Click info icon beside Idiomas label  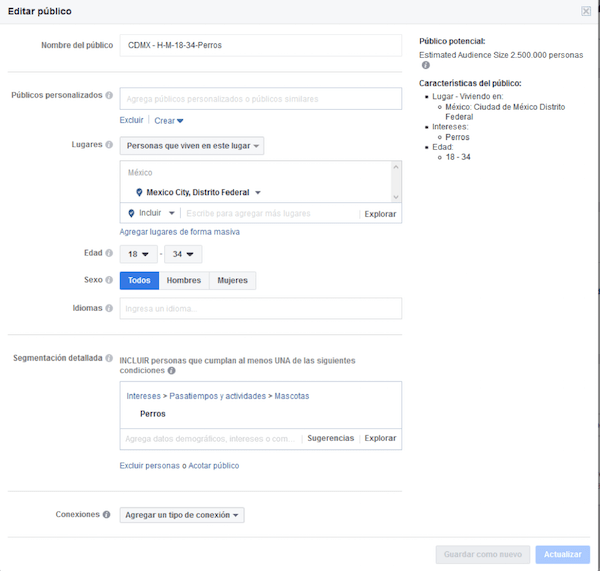109,308
